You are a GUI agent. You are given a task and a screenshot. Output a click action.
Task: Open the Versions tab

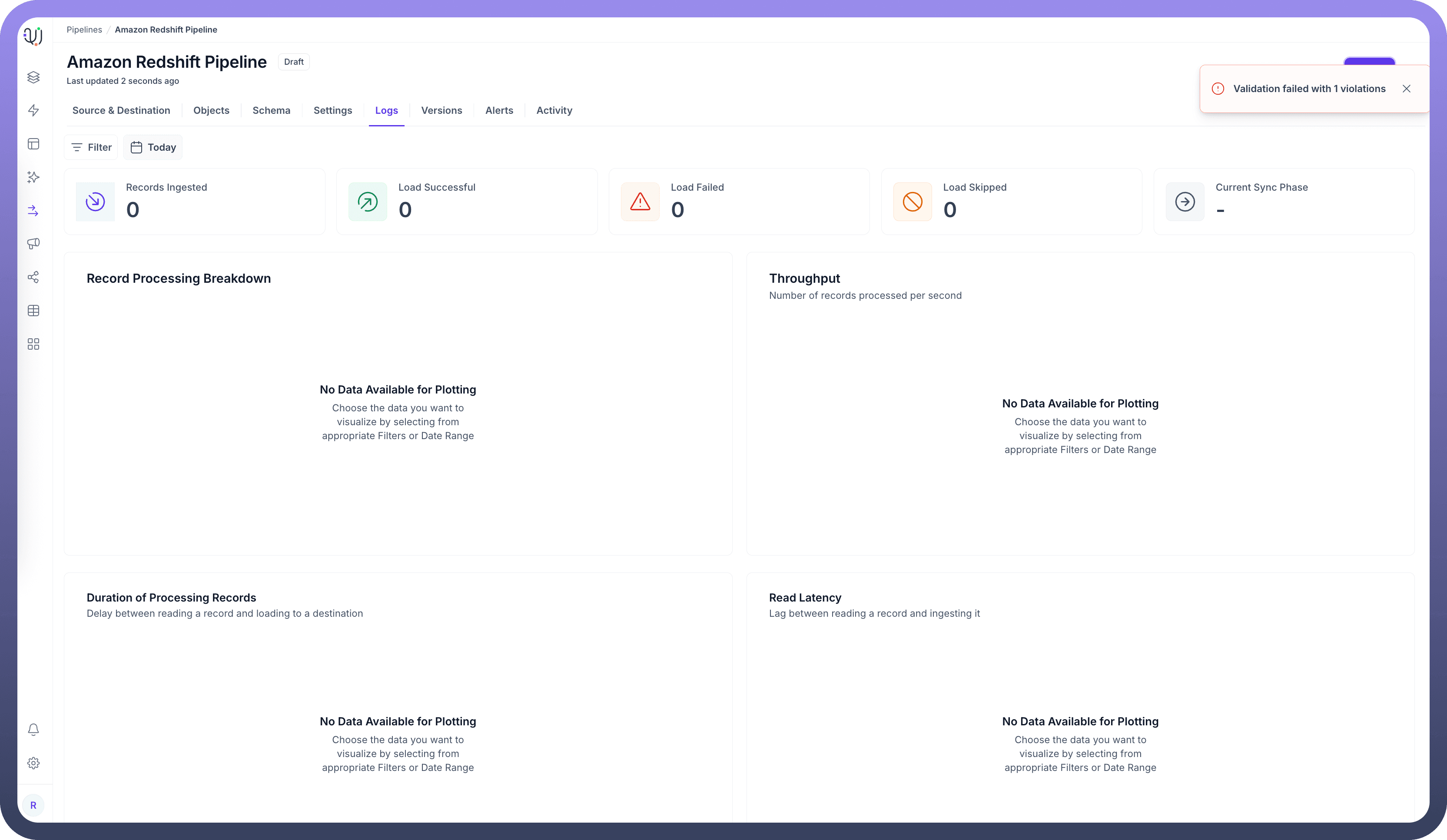pyautogui.click(x=441, y=110)
